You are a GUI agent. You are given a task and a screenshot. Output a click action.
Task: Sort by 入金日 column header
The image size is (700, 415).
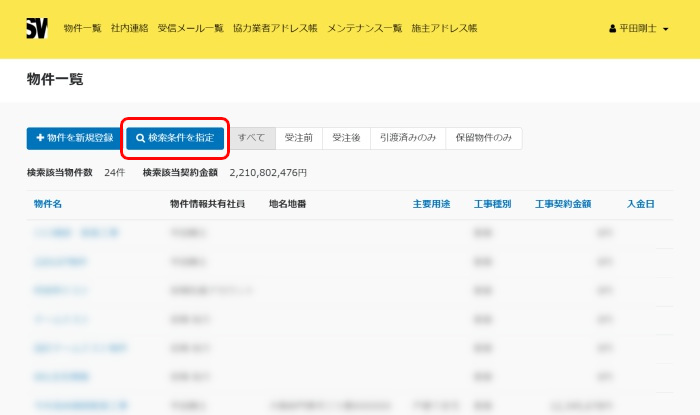tap(641, 204)
